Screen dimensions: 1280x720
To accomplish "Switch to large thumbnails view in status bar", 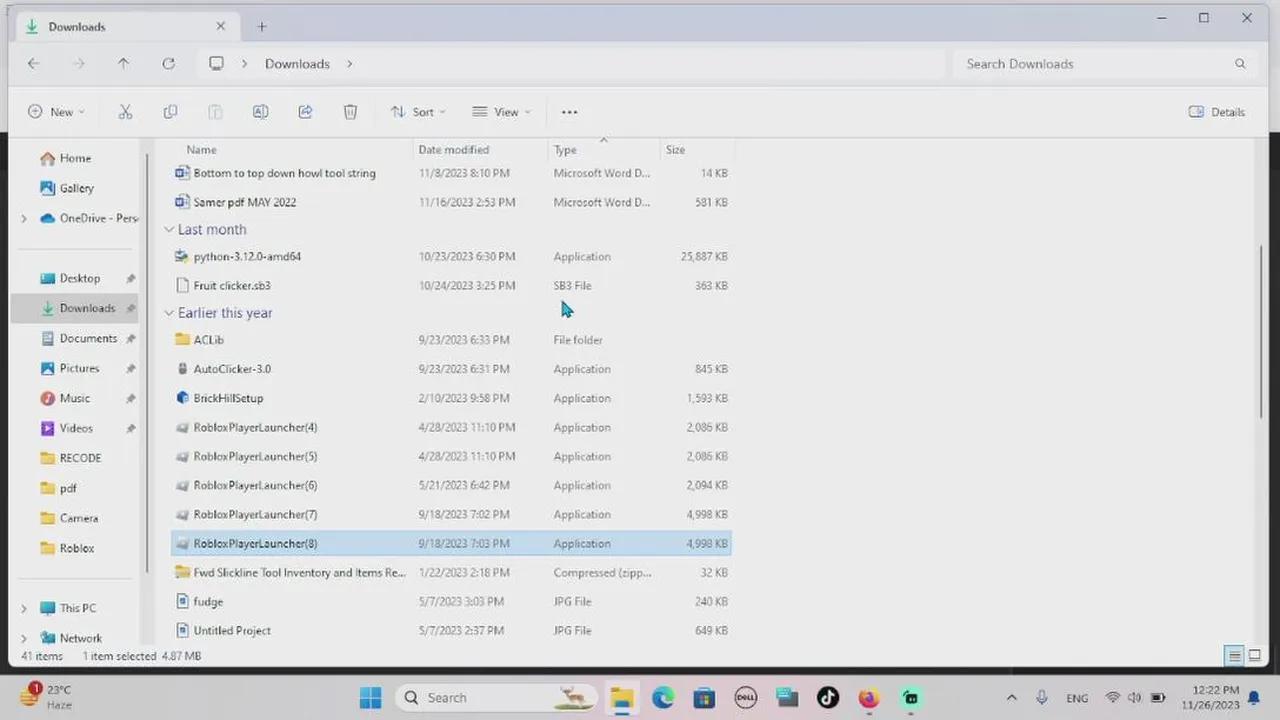I will 1254,656.
